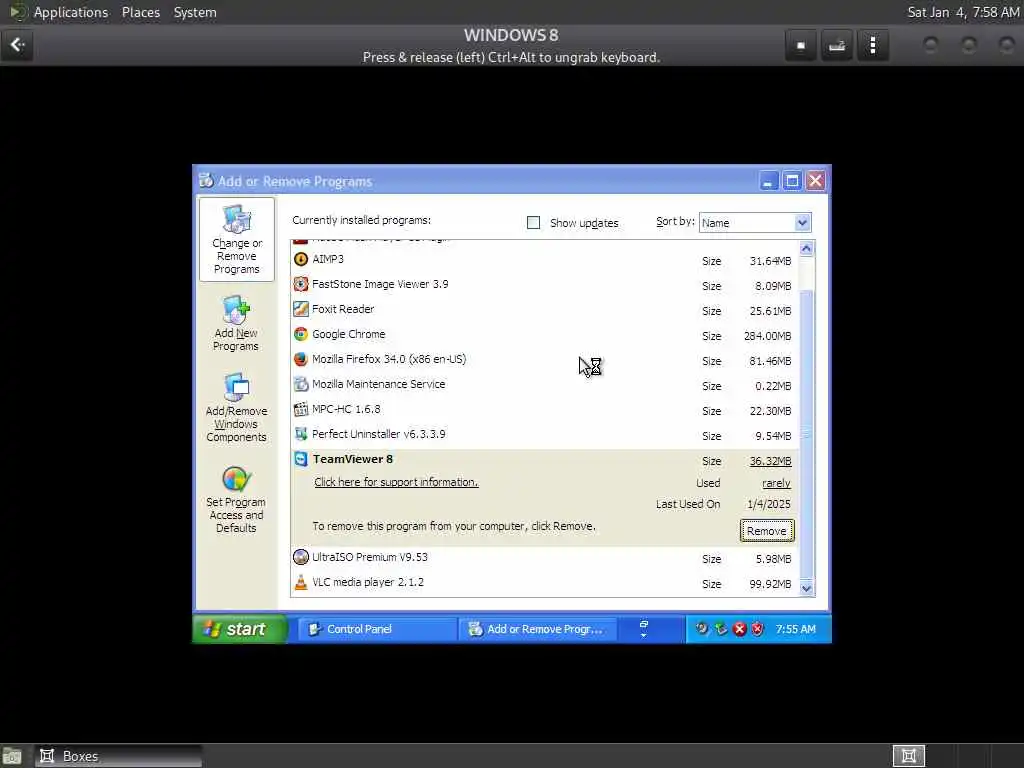Click the bottom-left show desktop icon
Image resolution: width=1024 pixels, height=768 pixels.
coord(12,756)
